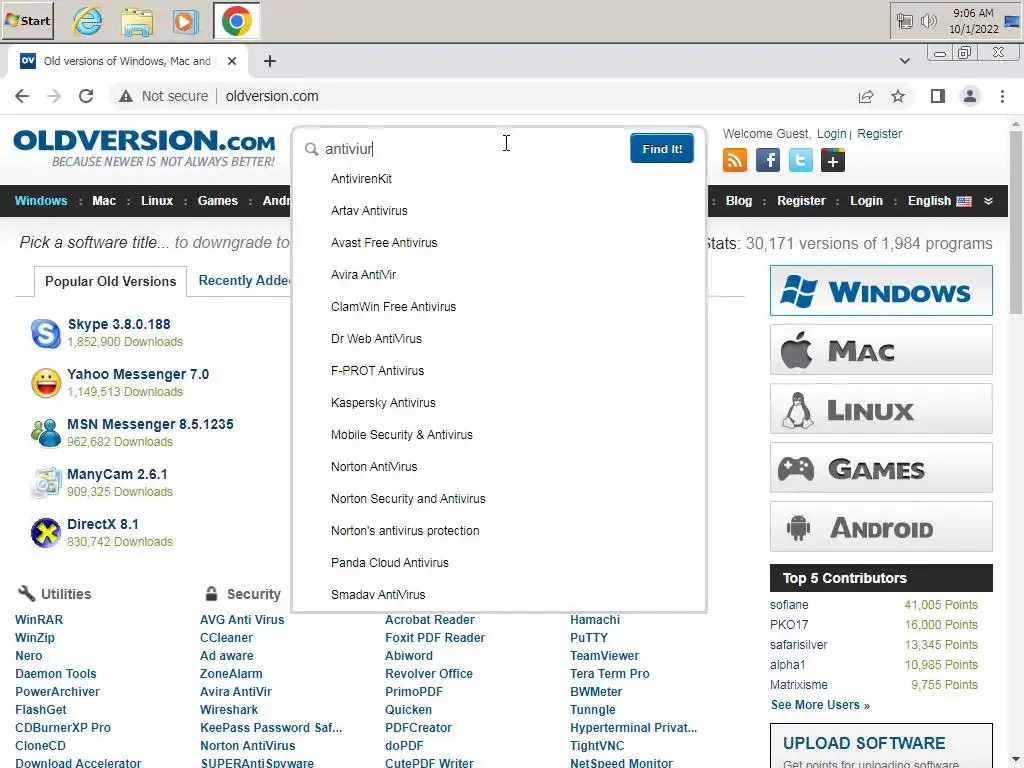Launch Internet Explorer from taskbar
This screenshot has width=1024, height=768.
click(x=87, y=21)
